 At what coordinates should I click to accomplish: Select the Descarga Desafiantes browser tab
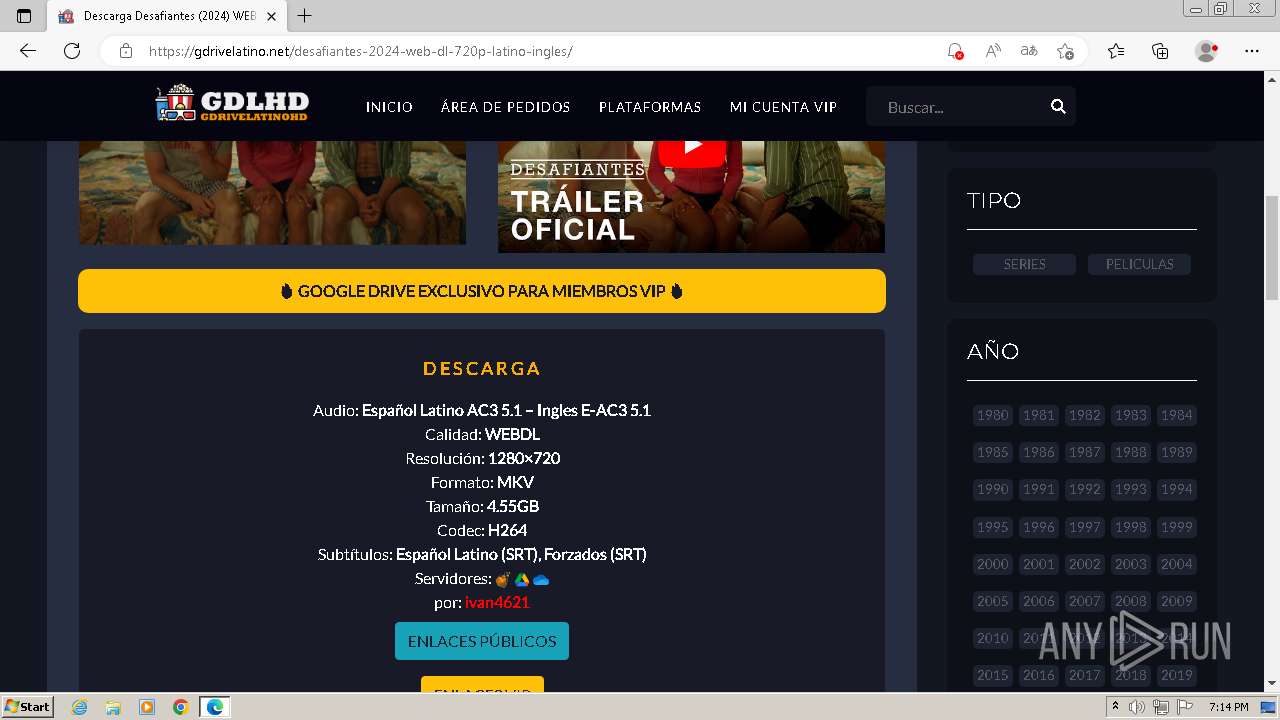168,16
